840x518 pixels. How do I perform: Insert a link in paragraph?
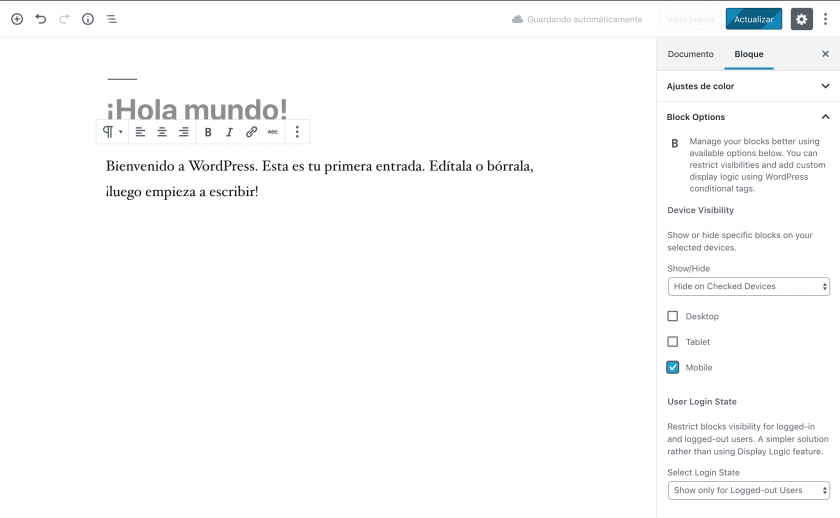[251, 132]
